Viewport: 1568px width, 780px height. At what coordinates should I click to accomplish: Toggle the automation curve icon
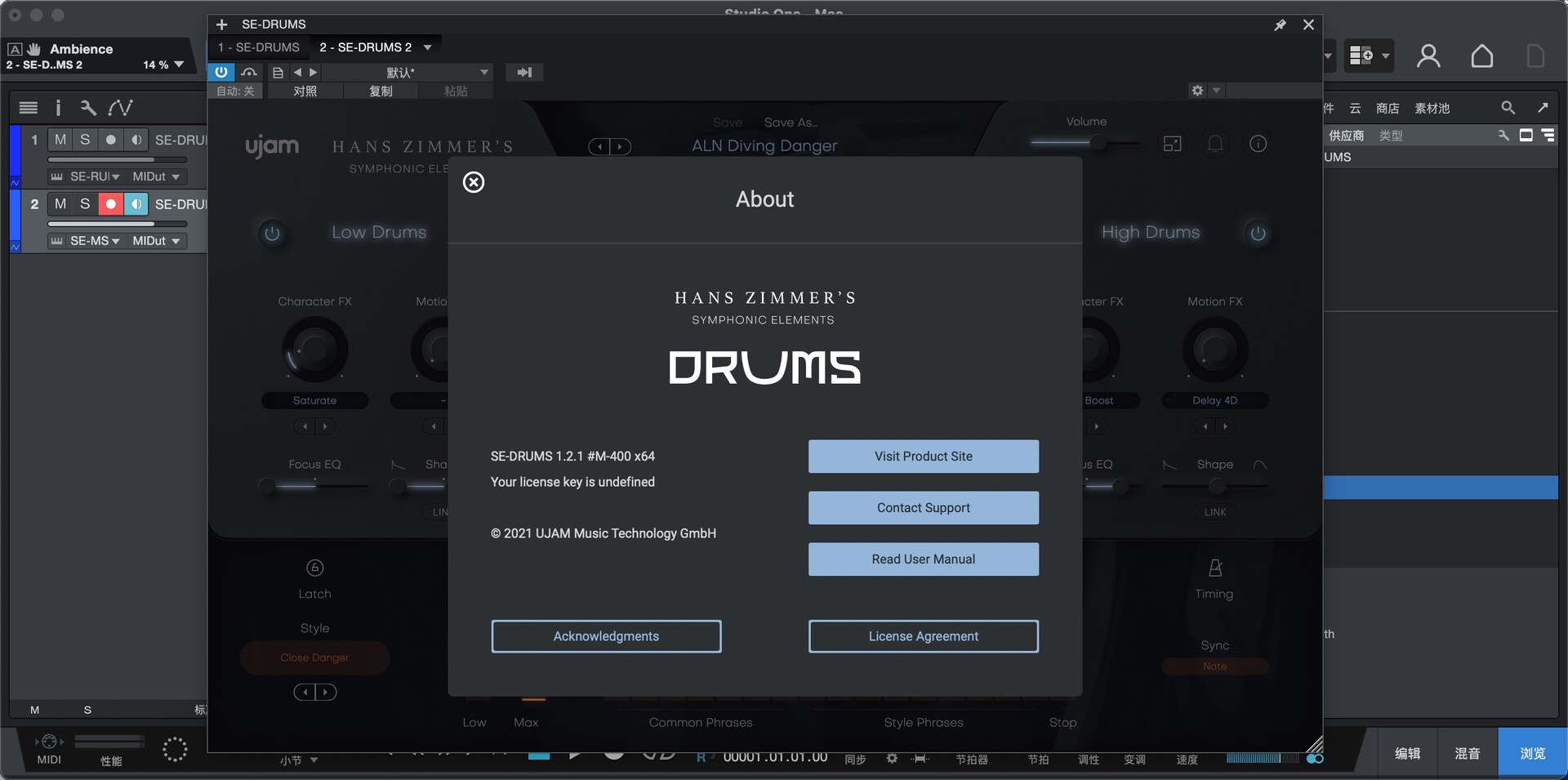point(121,107)
